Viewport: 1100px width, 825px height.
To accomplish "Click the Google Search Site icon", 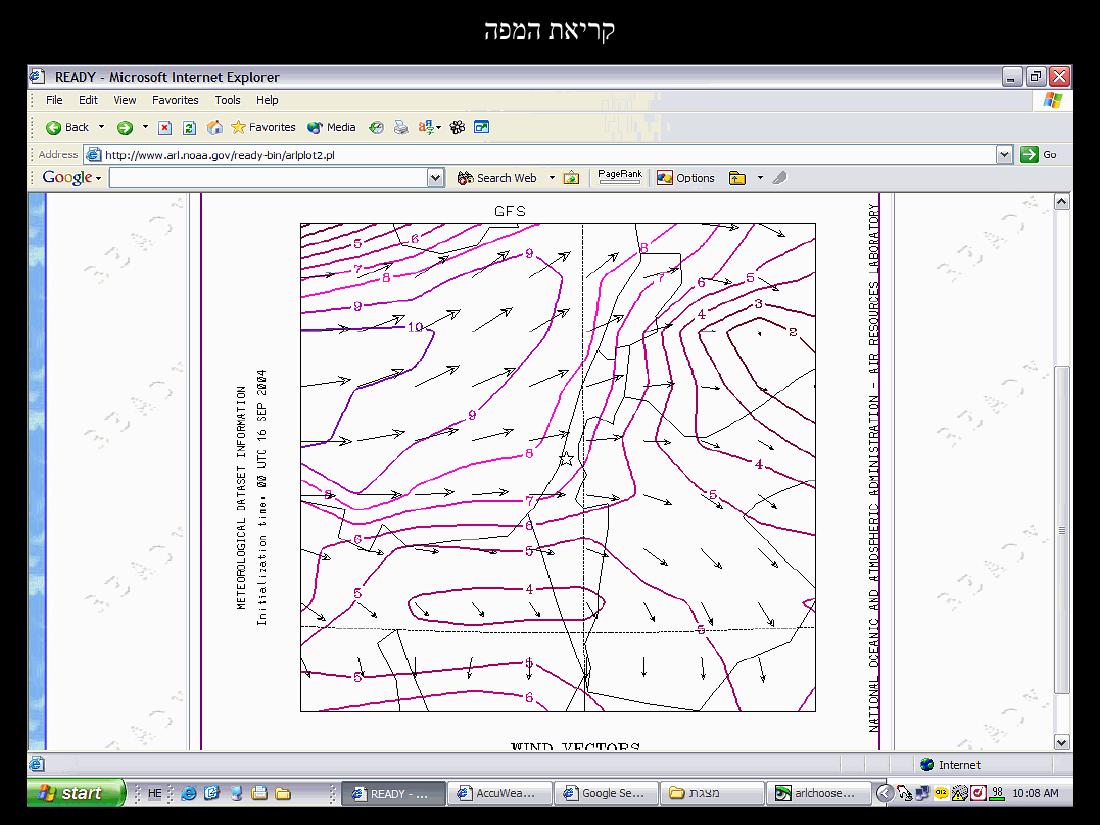I will [572, 178].
